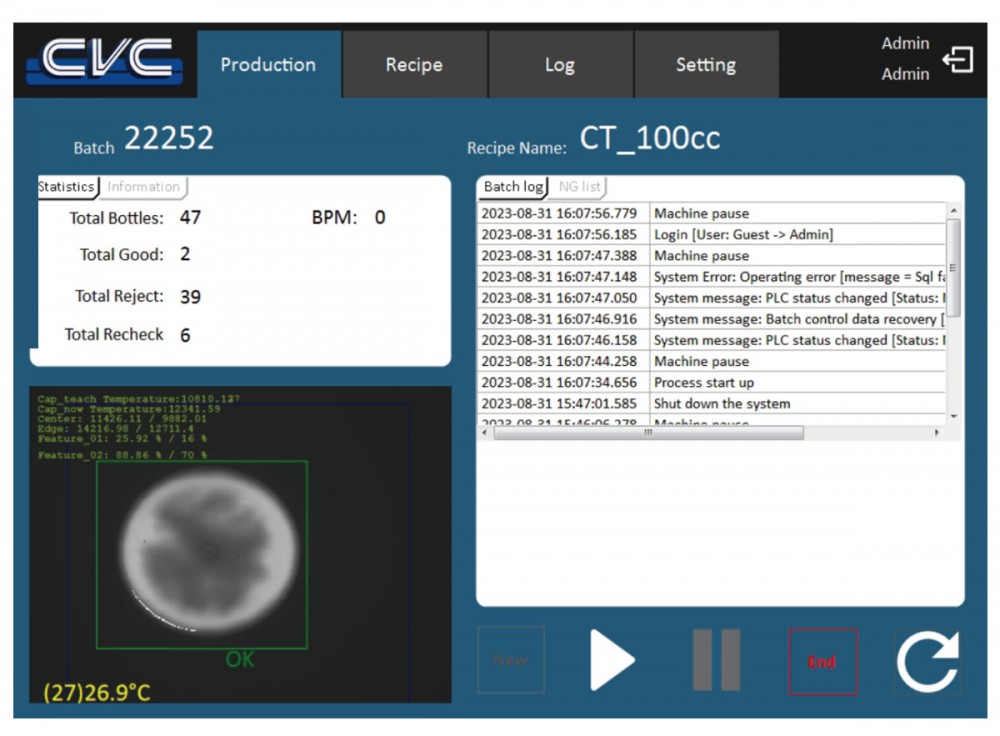Screen dimensions: 1000x736
Task: Click the horizontal scrollbar right arrow
Action: [x=937, y=433]
